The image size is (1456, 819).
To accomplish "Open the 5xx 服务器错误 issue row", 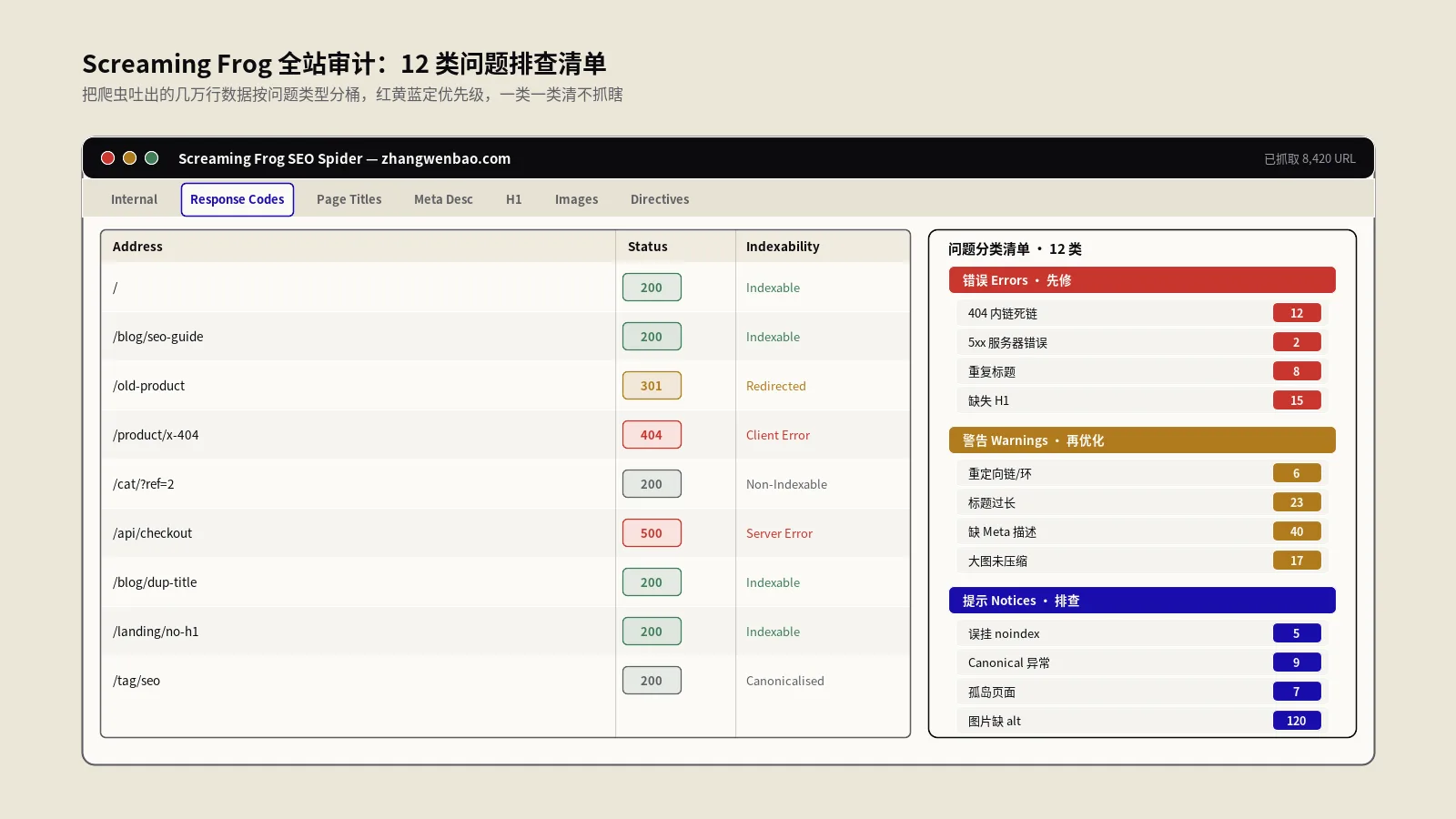I will [x=1142, y=342].
